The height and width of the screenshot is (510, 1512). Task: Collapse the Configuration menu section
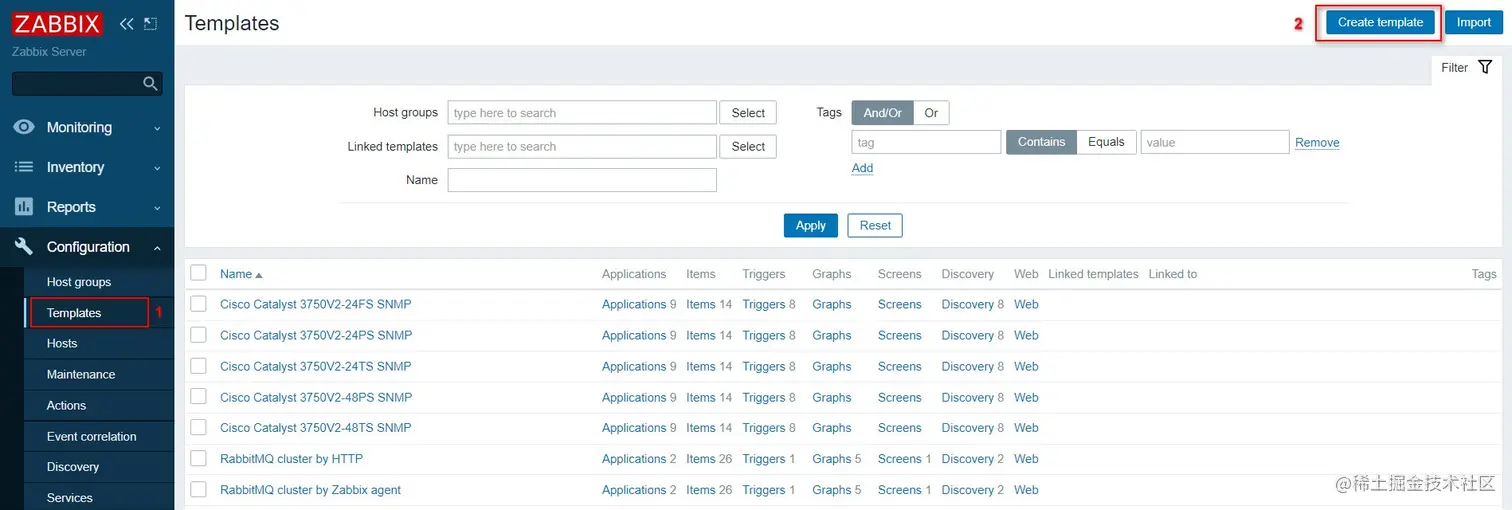click(x=87, y=247)
